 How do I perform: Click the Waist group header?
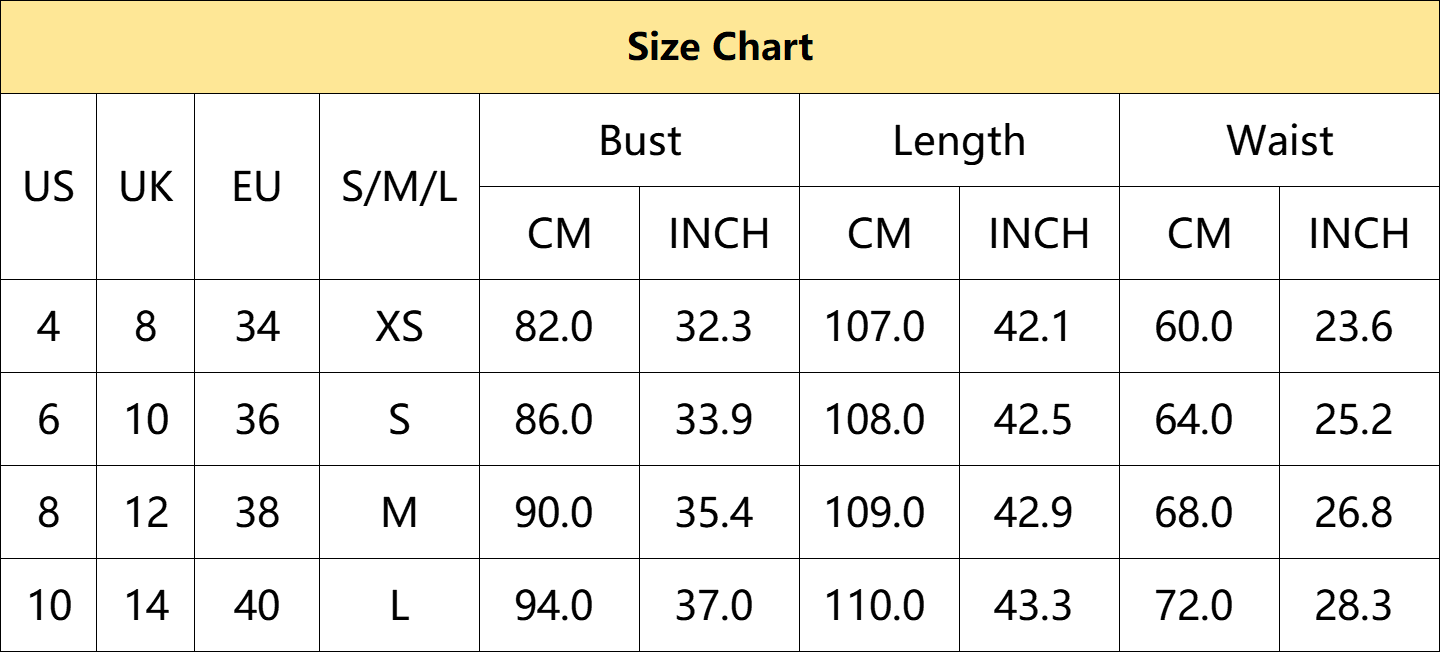(x=1280, y=141)
